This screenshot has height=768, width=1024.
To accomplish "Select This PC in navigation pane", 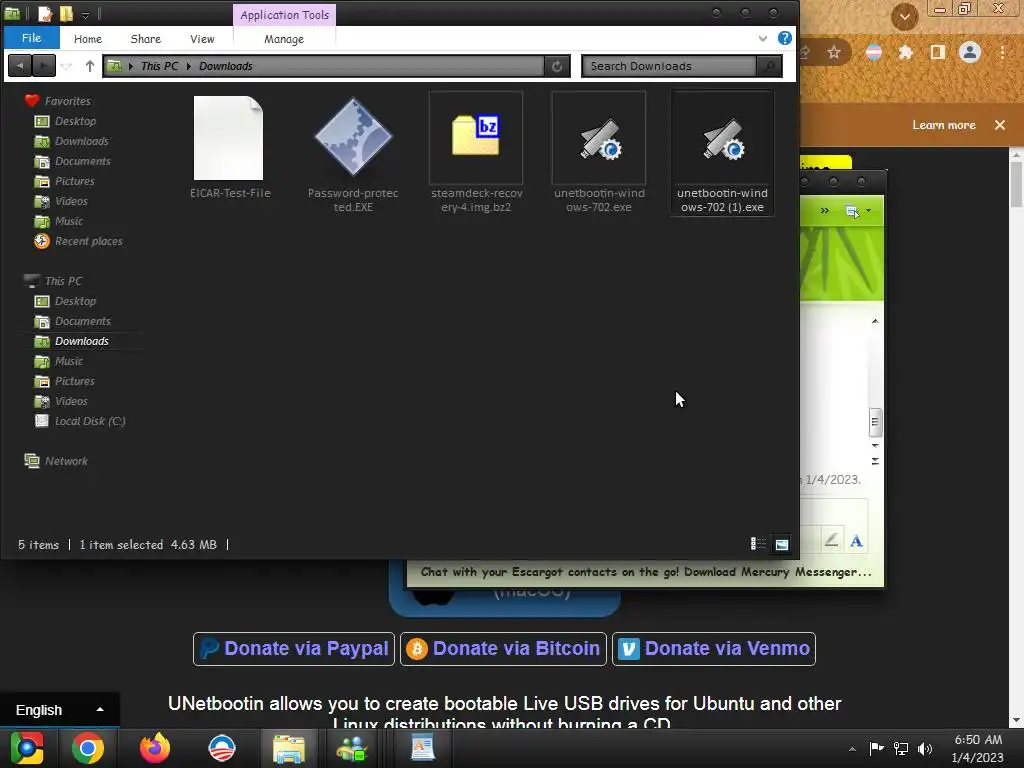I will (63, 281).
